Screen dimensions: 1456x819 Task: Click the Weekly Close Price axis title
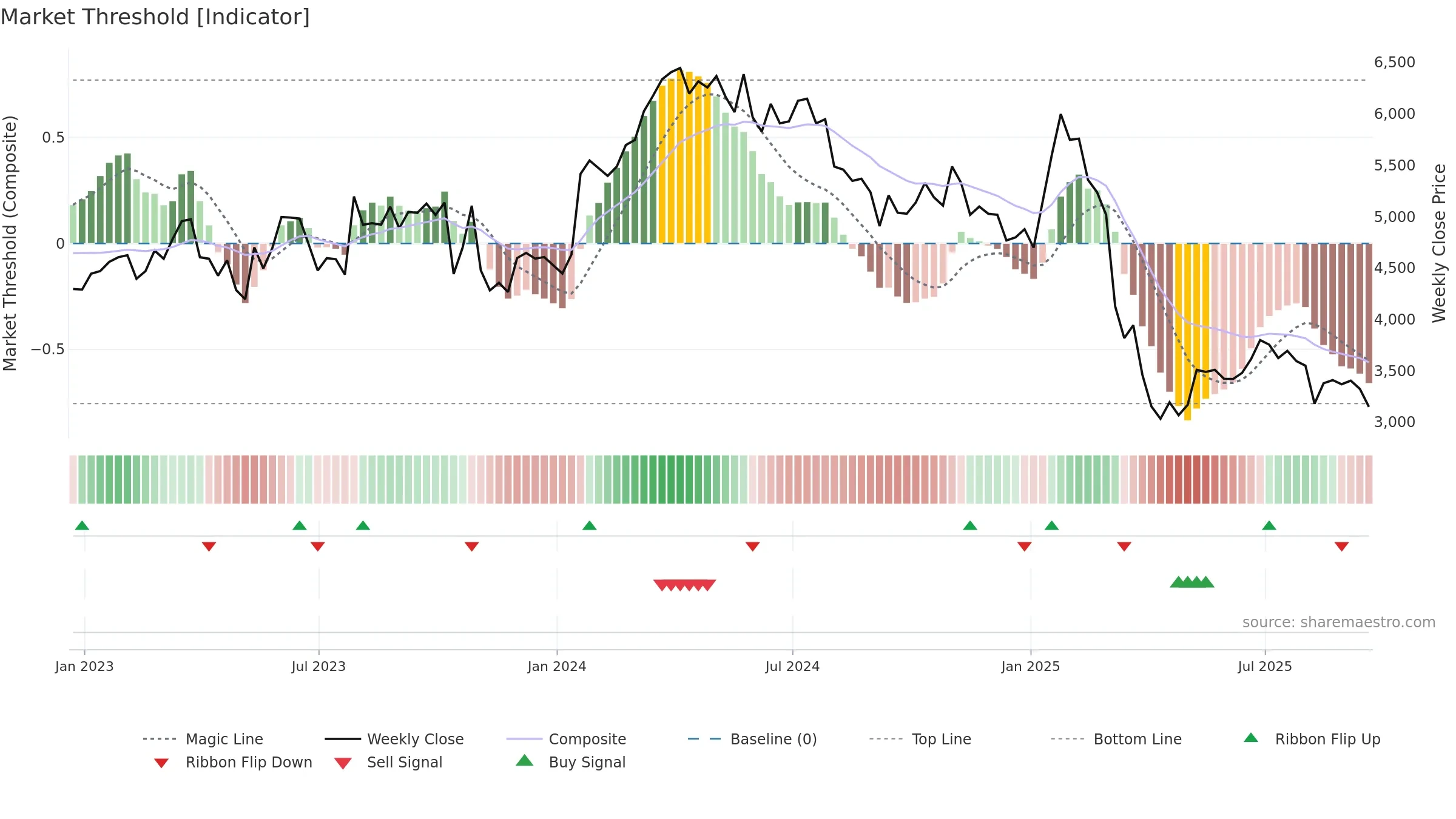point(1439,243)
